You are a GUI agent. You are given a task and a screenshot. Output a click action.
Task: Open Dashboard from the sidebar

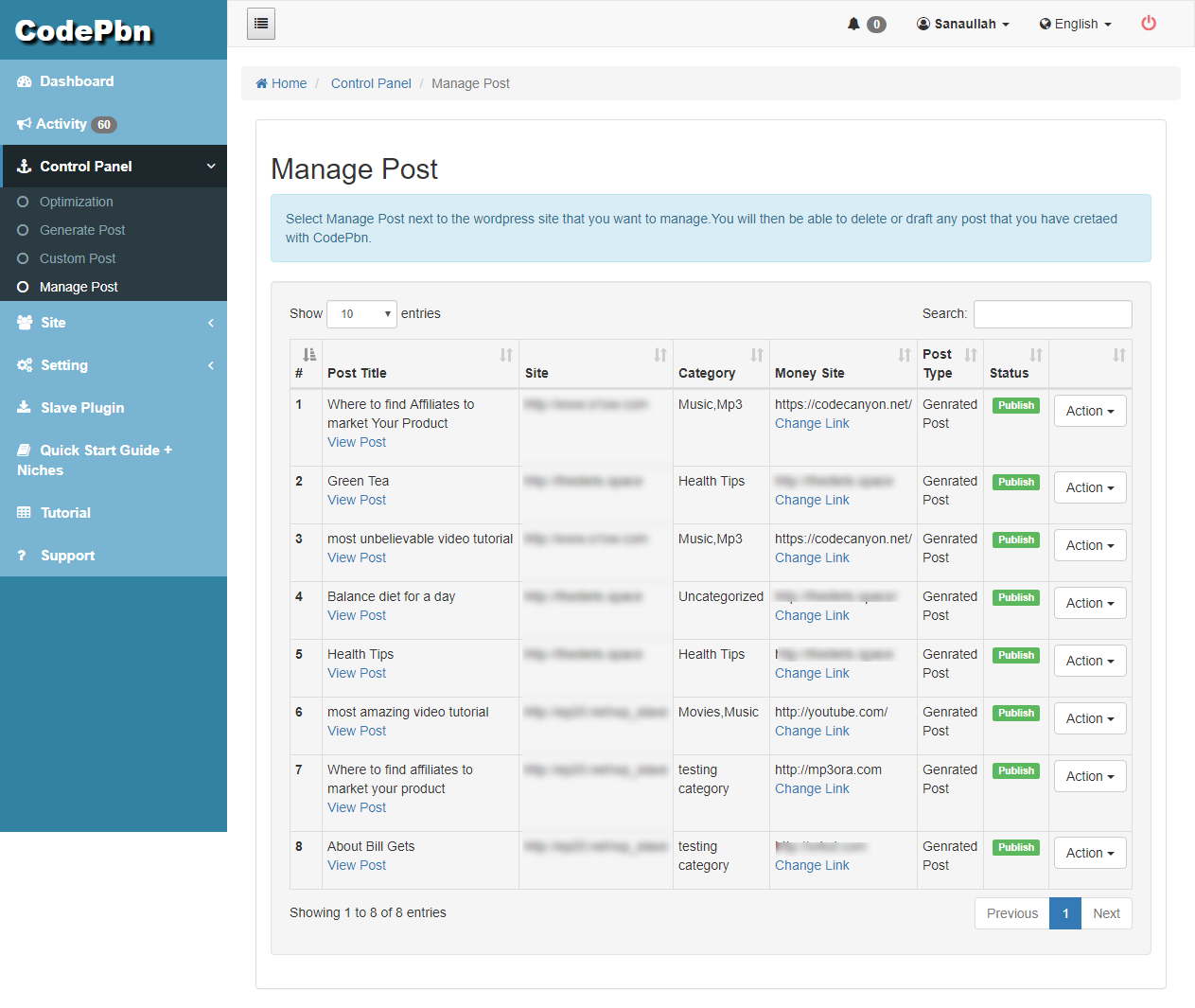click(x=76, y=81)
